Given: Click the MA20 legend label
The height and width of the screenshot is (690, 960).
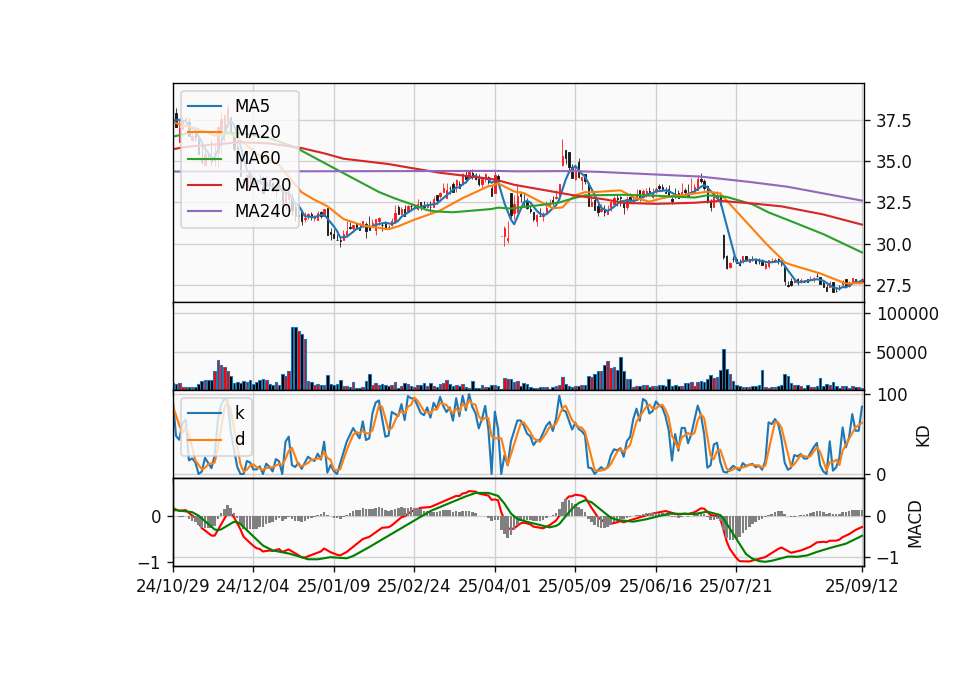Looking at the screenshot, I should [257, 132].
